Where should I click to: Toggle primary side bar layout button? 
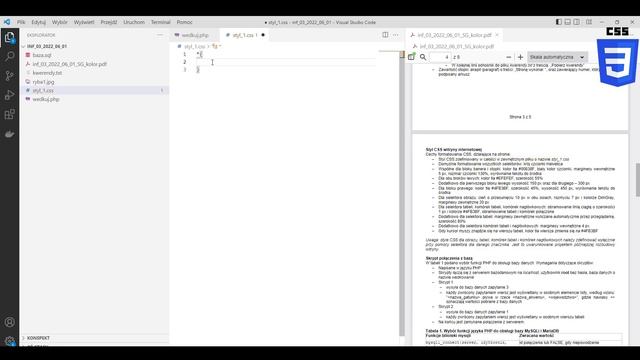coord(558,22)
